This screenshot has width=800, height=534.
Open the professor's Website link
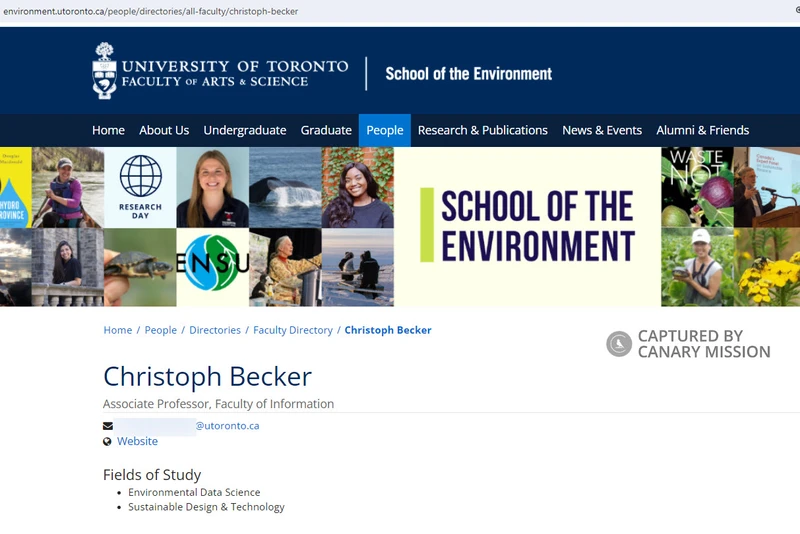click(137, 441)
